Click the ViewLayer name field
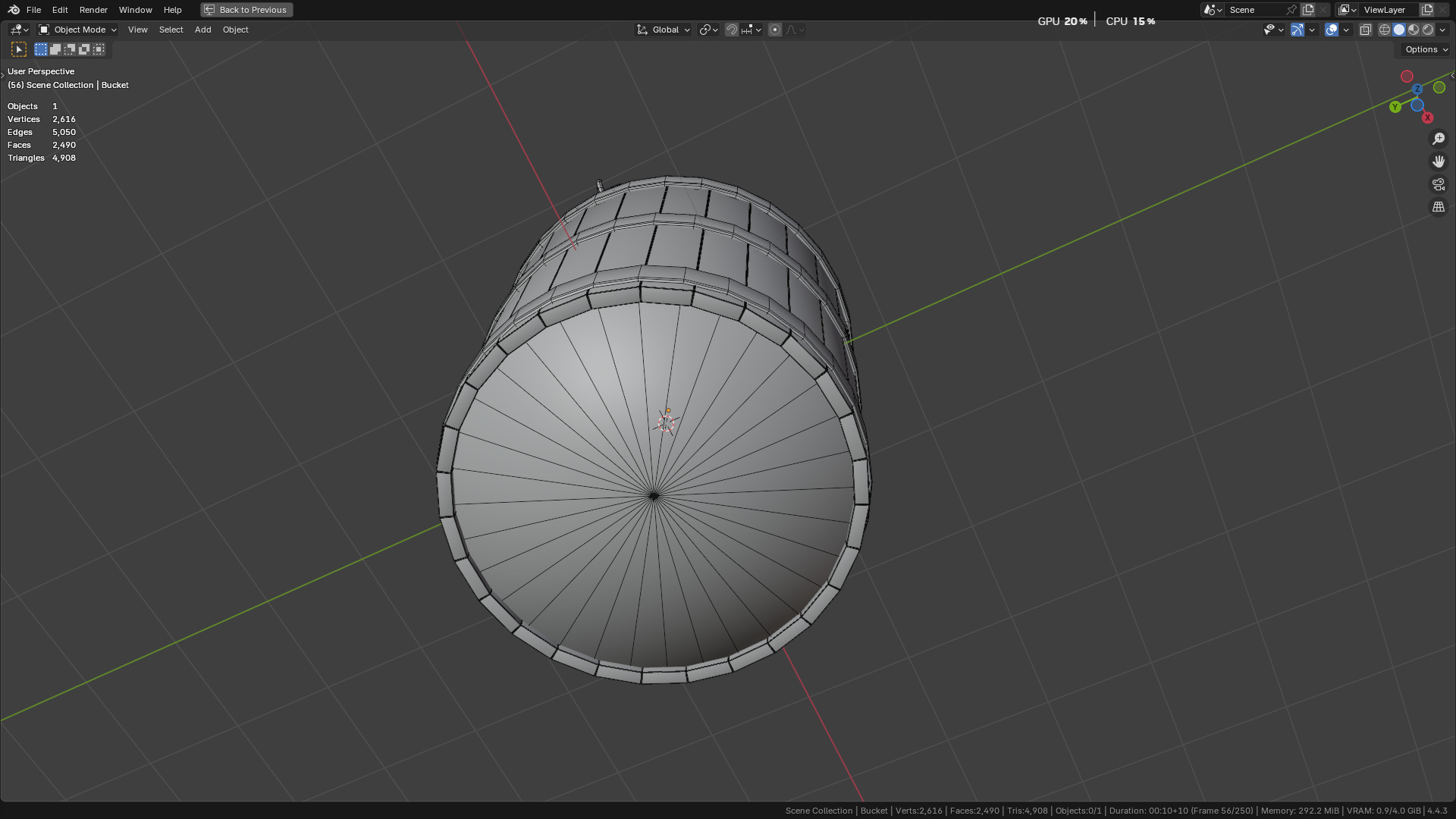 click(1389, 10)
